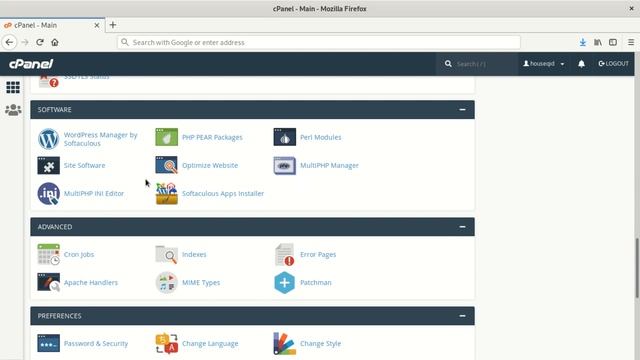Screen dimensions: 640x360
Task: Open the Indexes link
Action: point(194,254)
